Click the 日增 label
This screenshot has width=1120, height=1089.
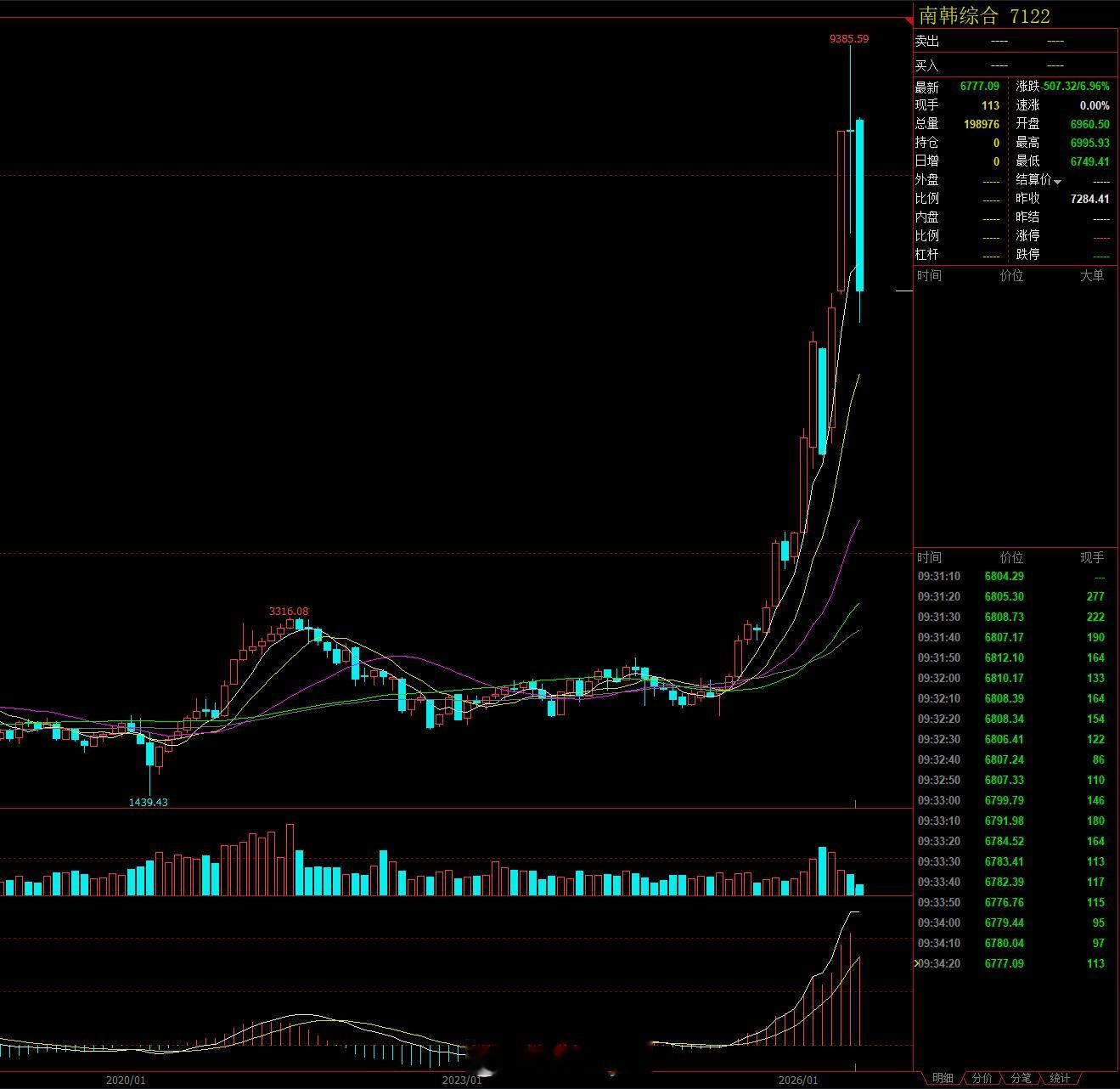point(927,161)
